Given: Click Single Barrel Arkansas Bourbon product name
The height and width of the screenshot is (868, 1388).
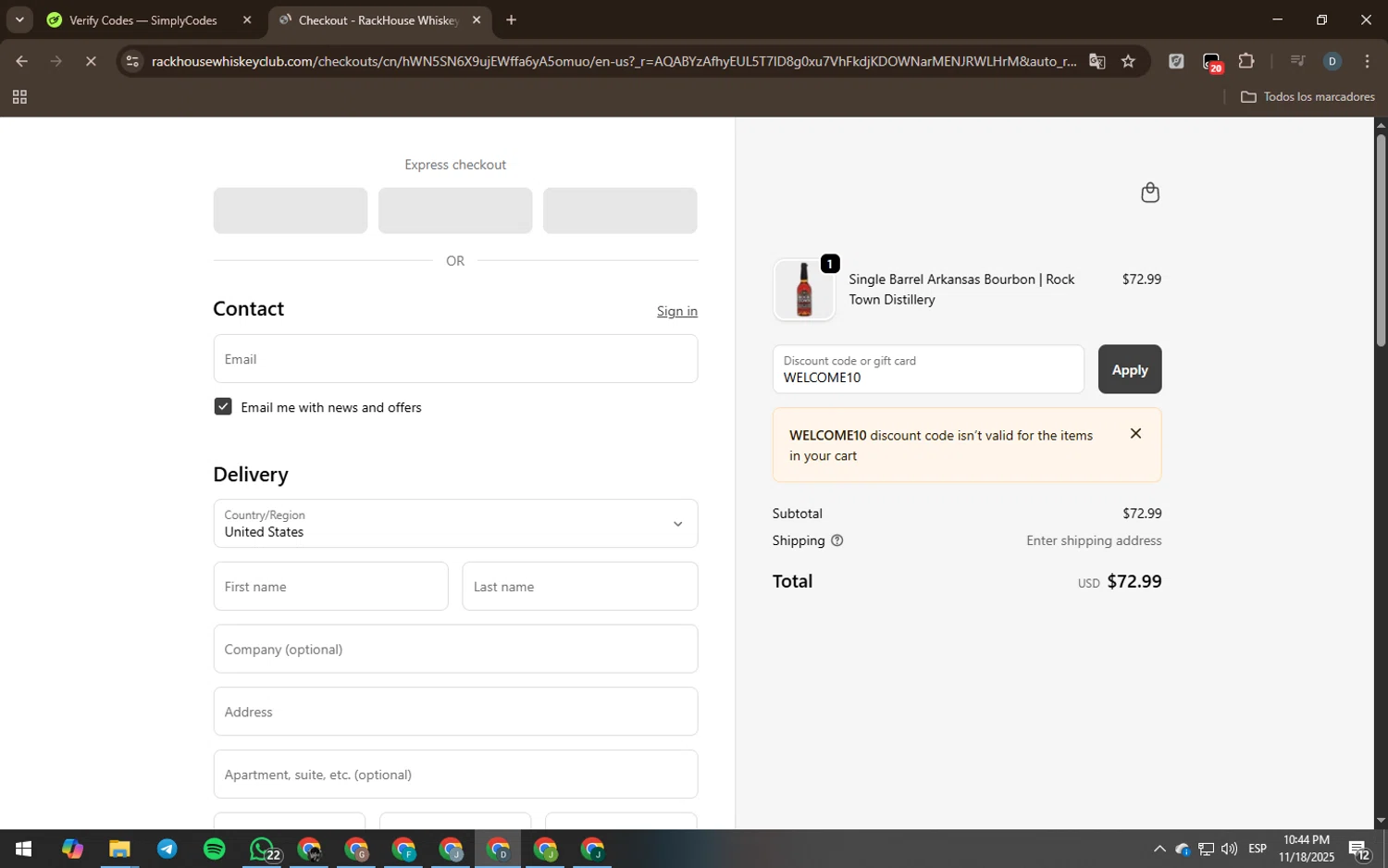Looking at the screenshot, I should 961,290.
